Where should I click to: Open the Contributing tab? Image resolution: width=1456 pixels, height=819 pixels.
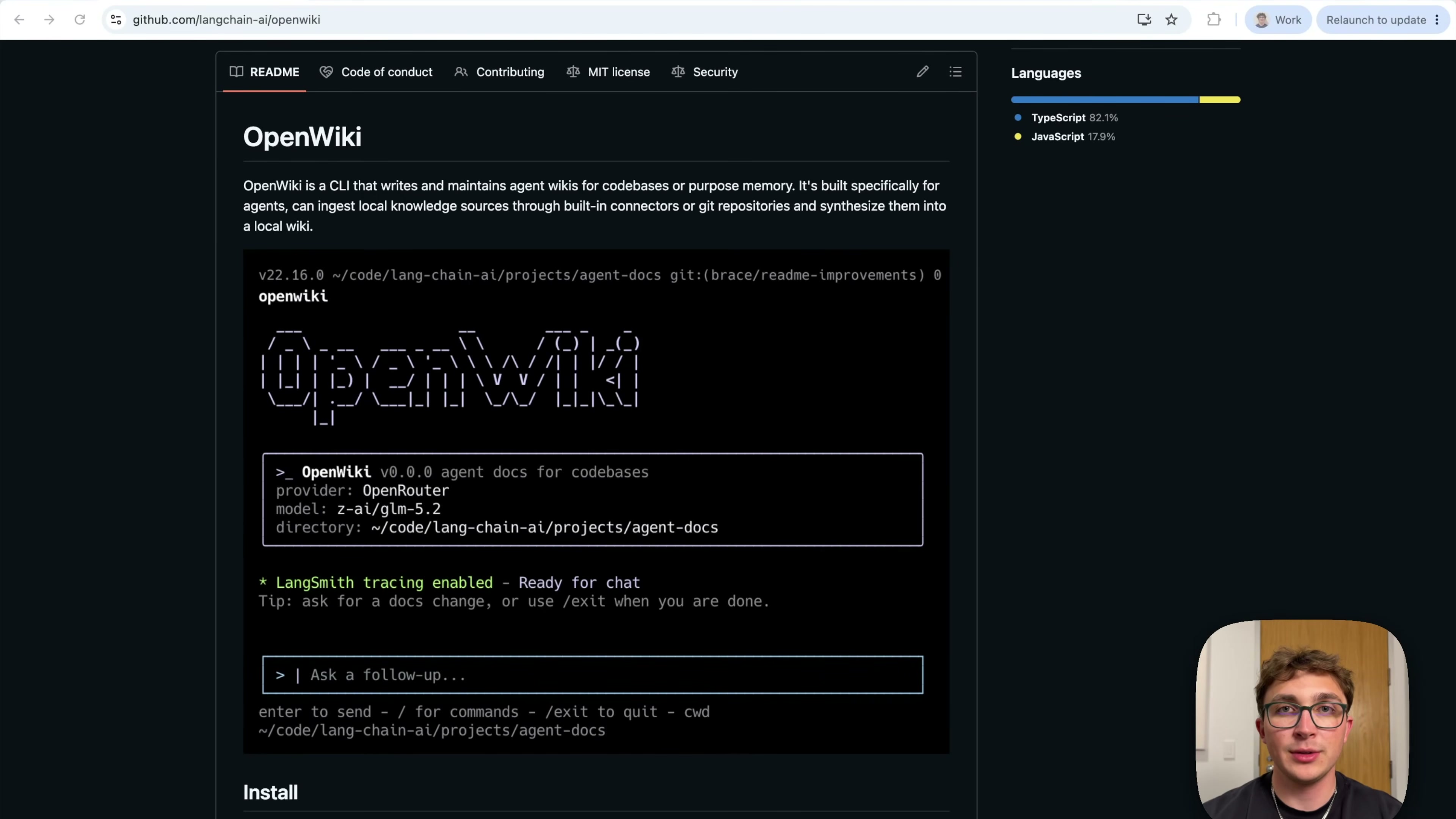point(499,72)
